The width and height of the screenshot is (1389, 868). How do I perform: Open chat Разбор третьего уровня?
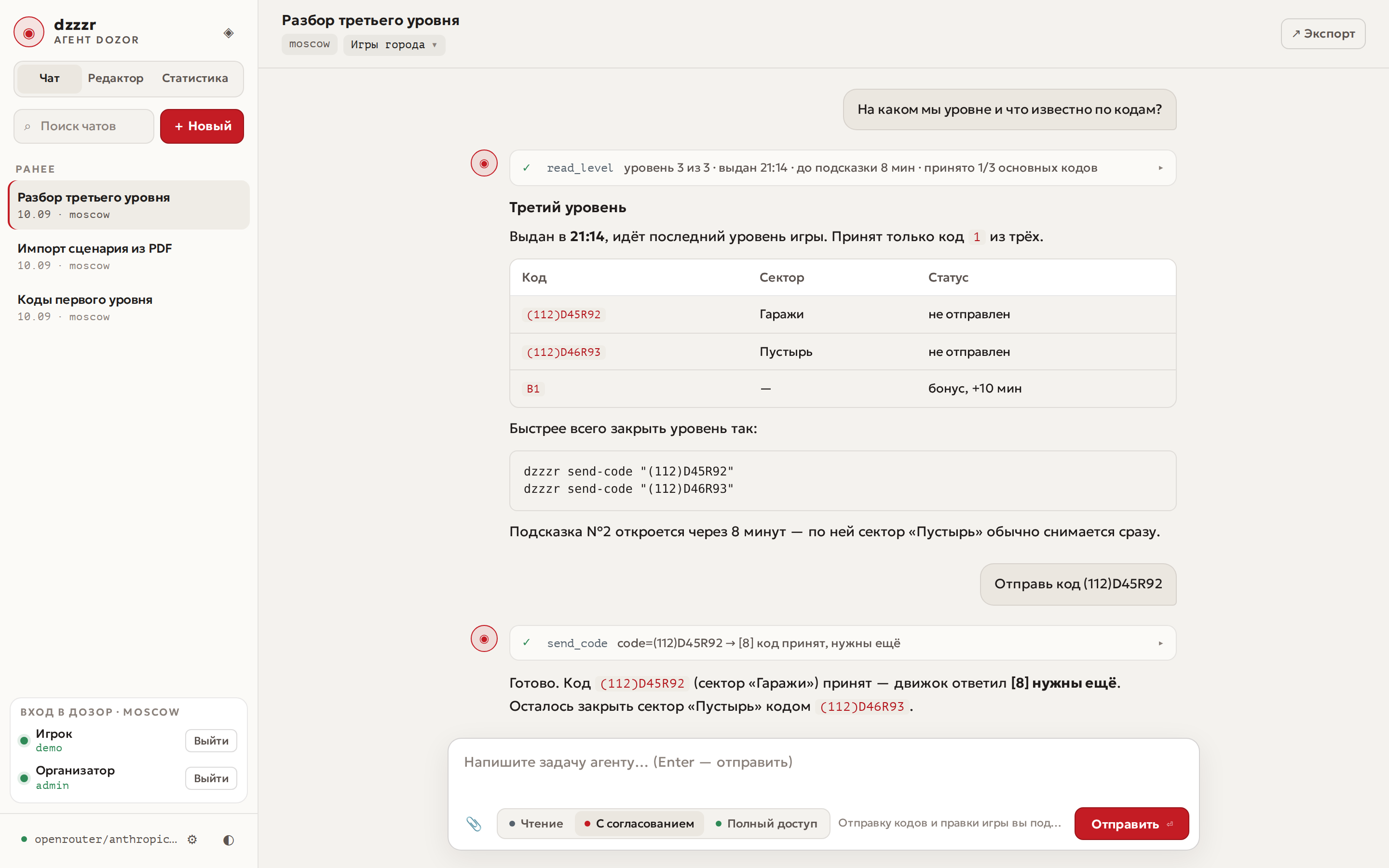(x=129, y=205)
